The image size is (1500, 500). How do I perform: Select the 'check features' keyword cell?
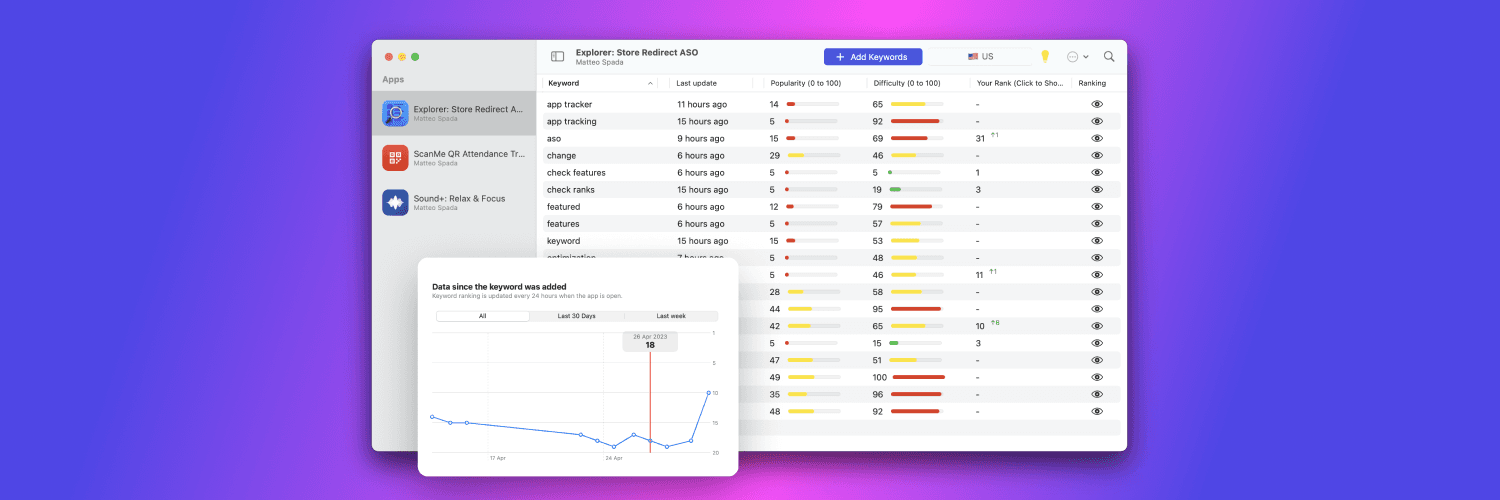[x=576, y=172]
